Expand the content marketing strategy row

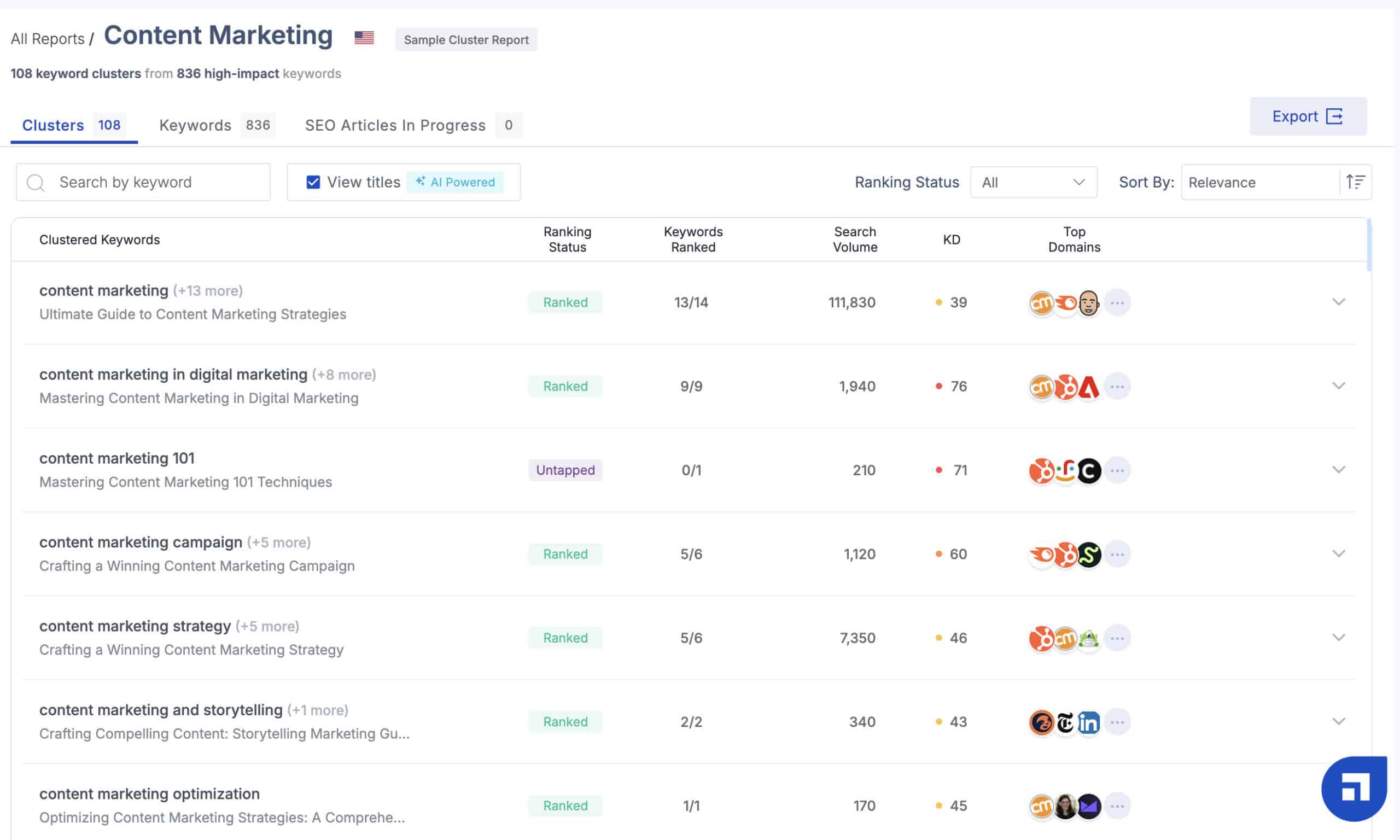(x=1338, y=637)
